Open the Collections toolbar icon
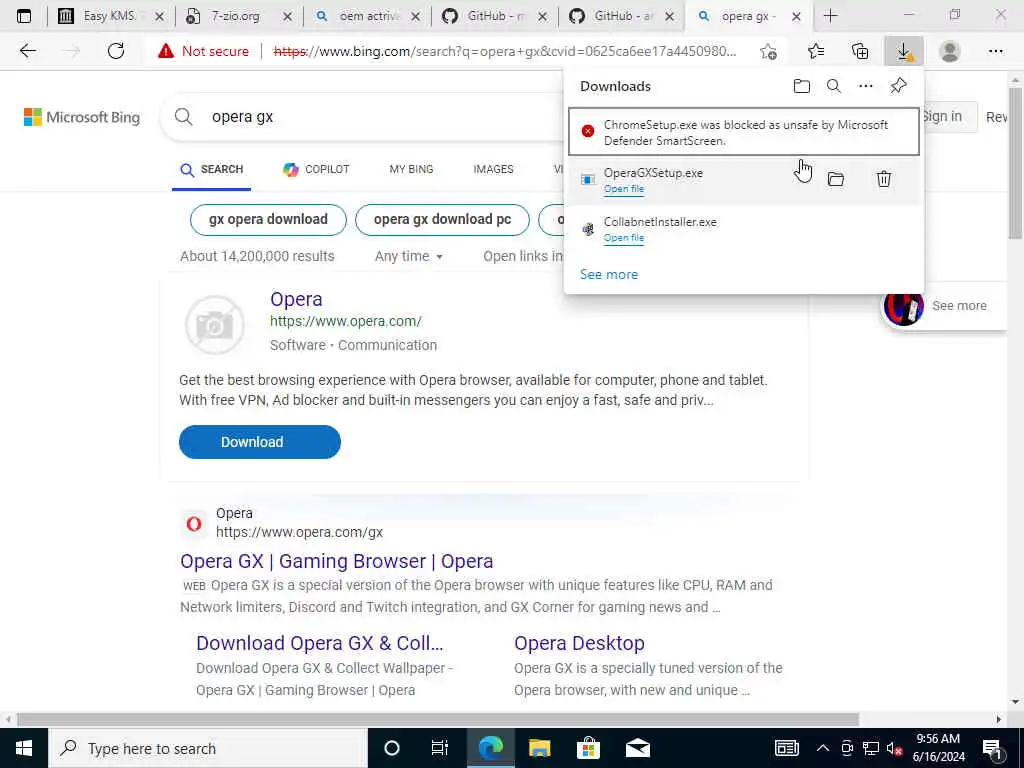 [860, 51]
